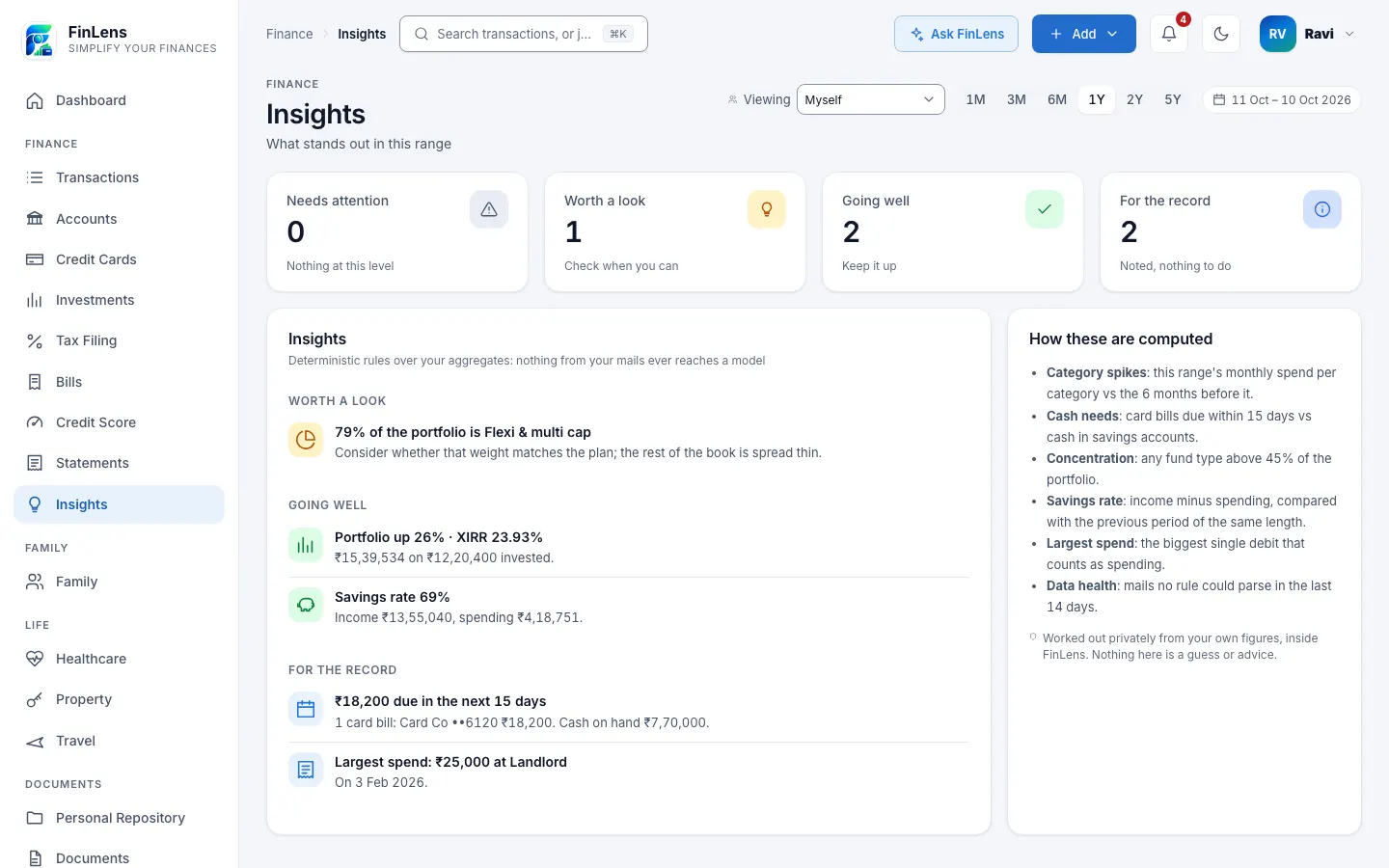Click the pie chart icon beside 79% portfolio insight
Screen dimensions: 1389x868
point(306,440)
